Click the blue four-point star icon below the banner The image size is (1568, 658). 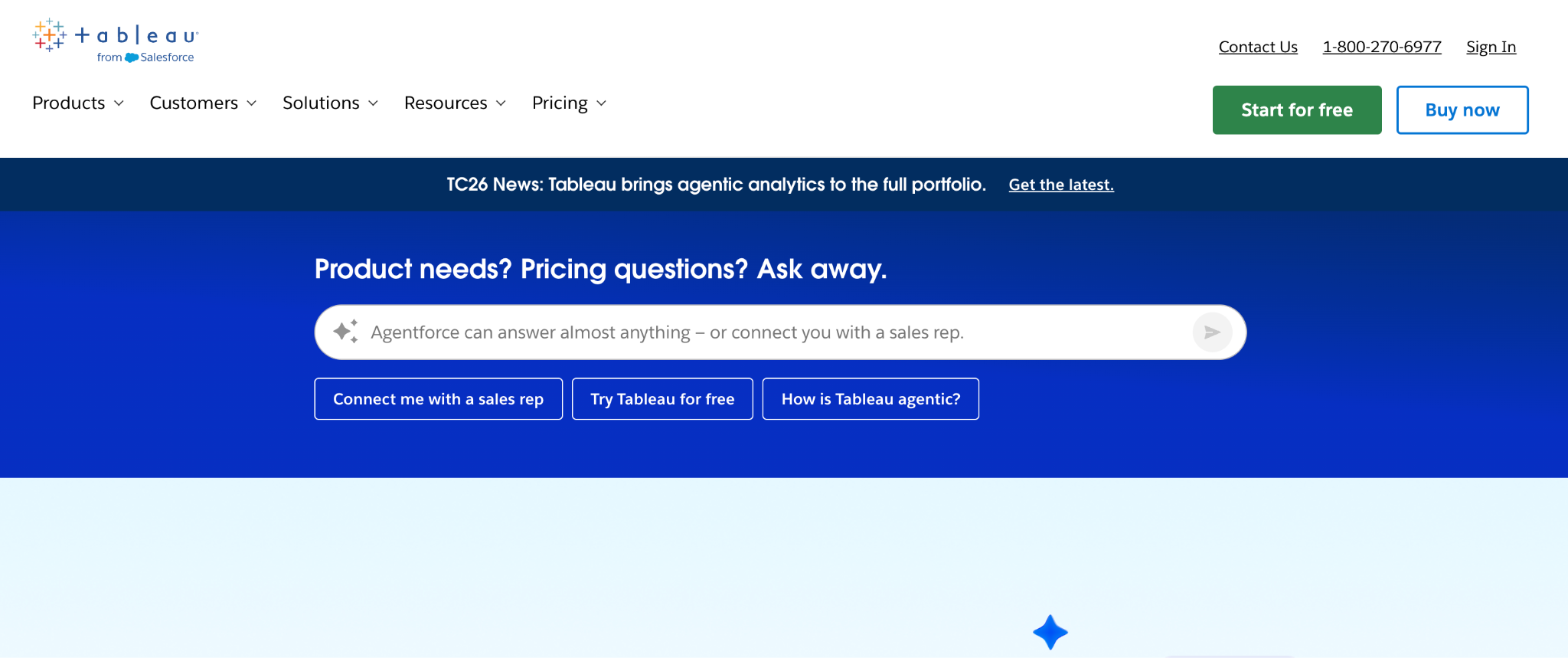point(1050,632)
